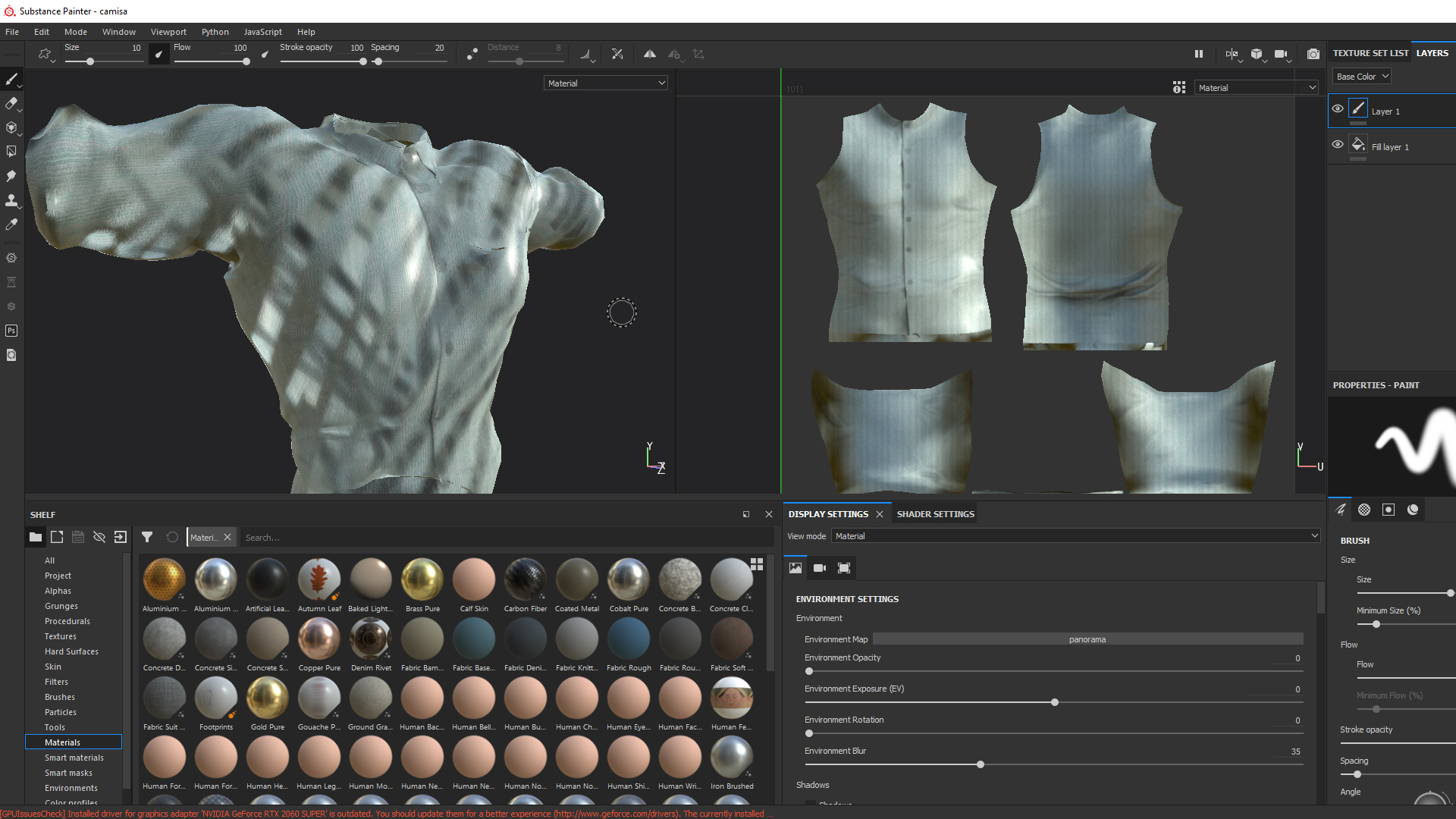Screen dimensions: 1456x819
Task: Expand the brush falloff curve dropdown
Action: point(588,55)
